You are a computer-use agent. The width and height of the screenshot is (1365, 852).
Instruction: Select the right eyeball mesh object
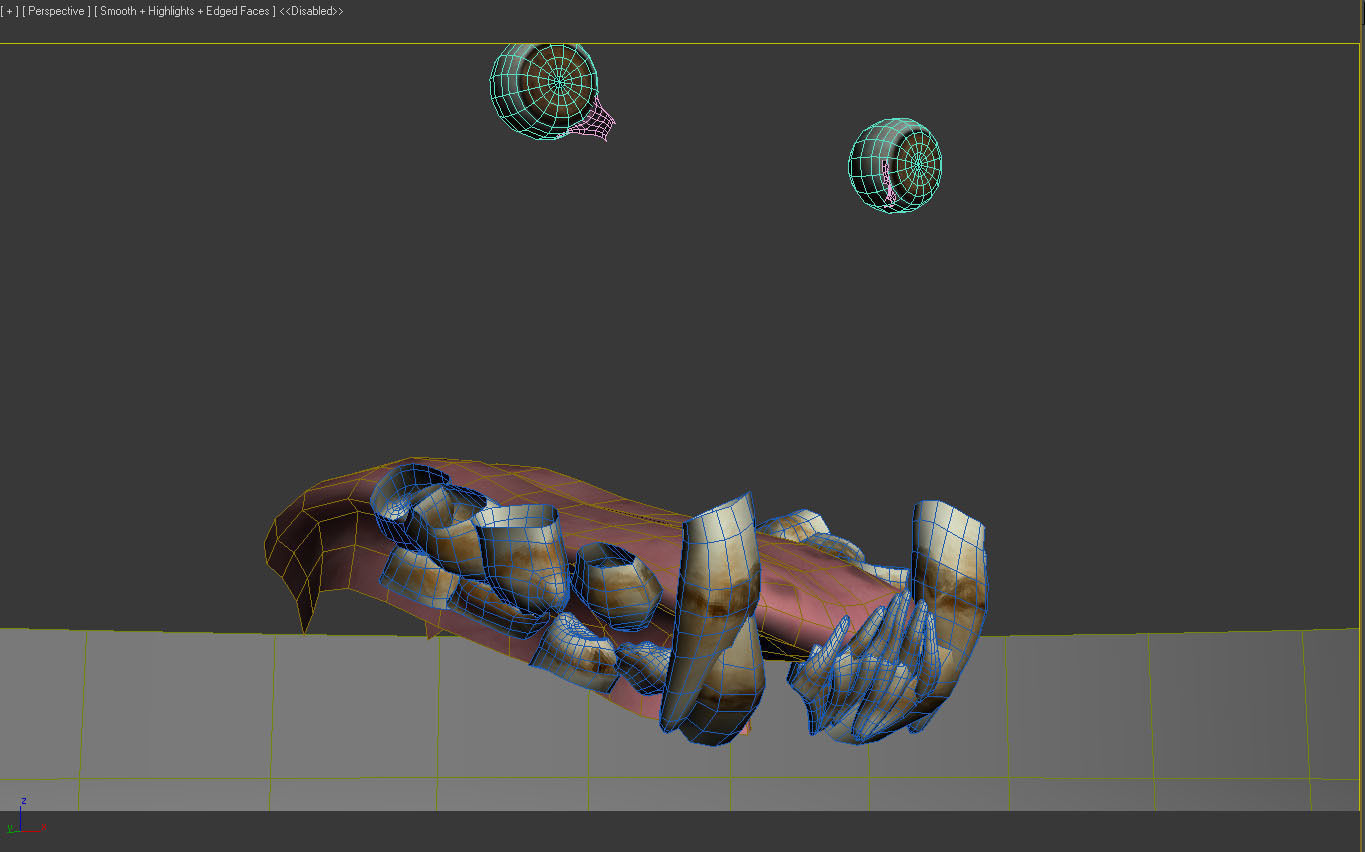point(896,166)
